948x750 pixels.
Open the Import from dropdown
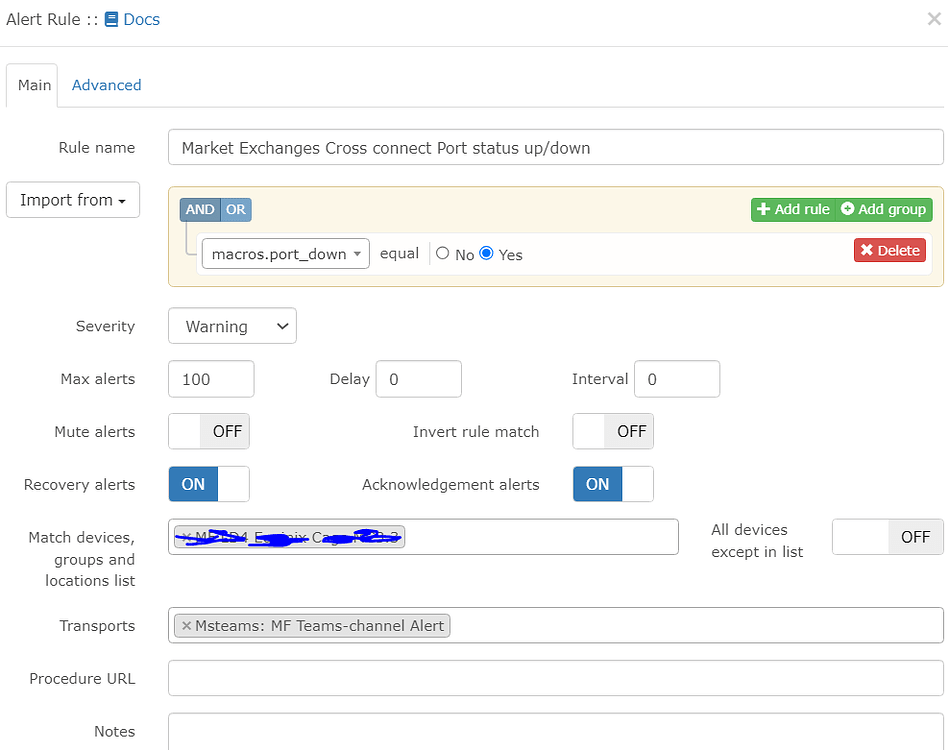(73, 200)
